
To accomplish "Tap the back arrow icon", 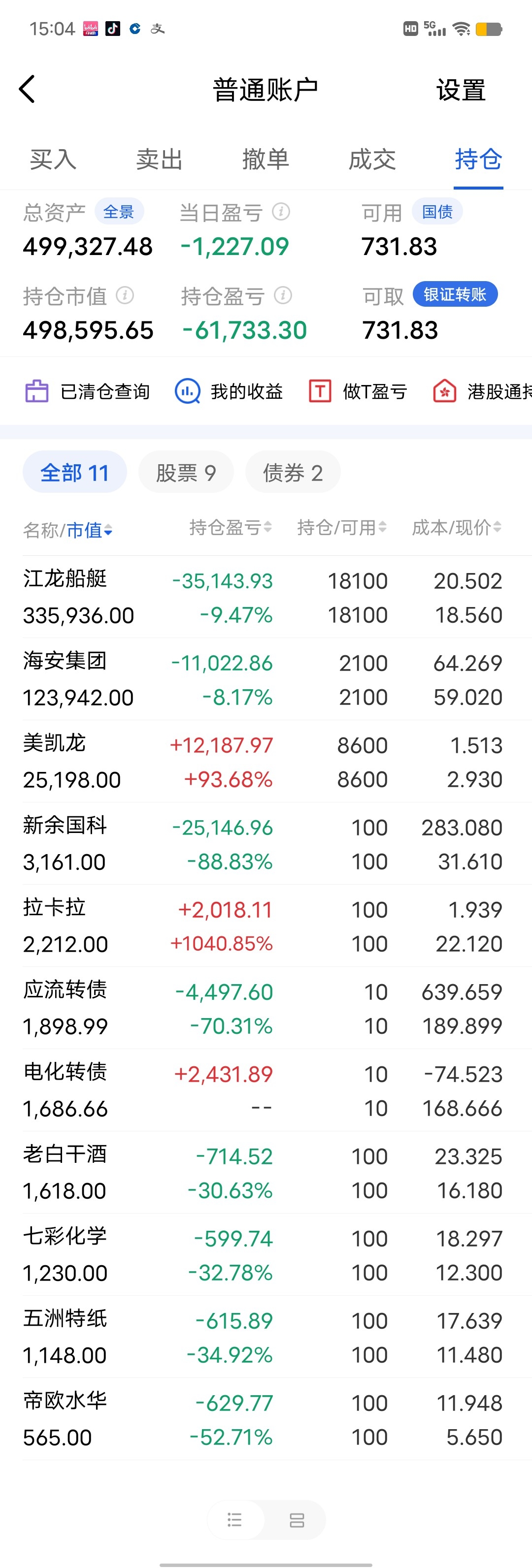I will (x=27, y=90).
